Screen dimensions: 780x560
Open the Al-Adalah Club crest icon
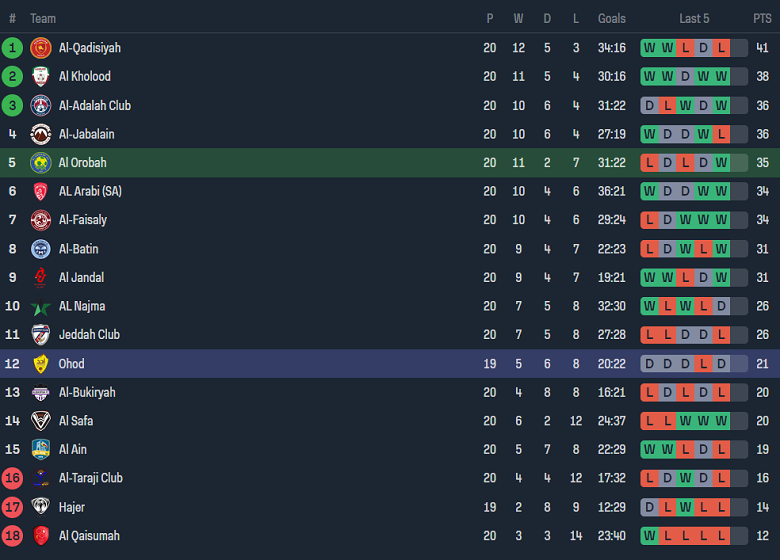[41, 106]
